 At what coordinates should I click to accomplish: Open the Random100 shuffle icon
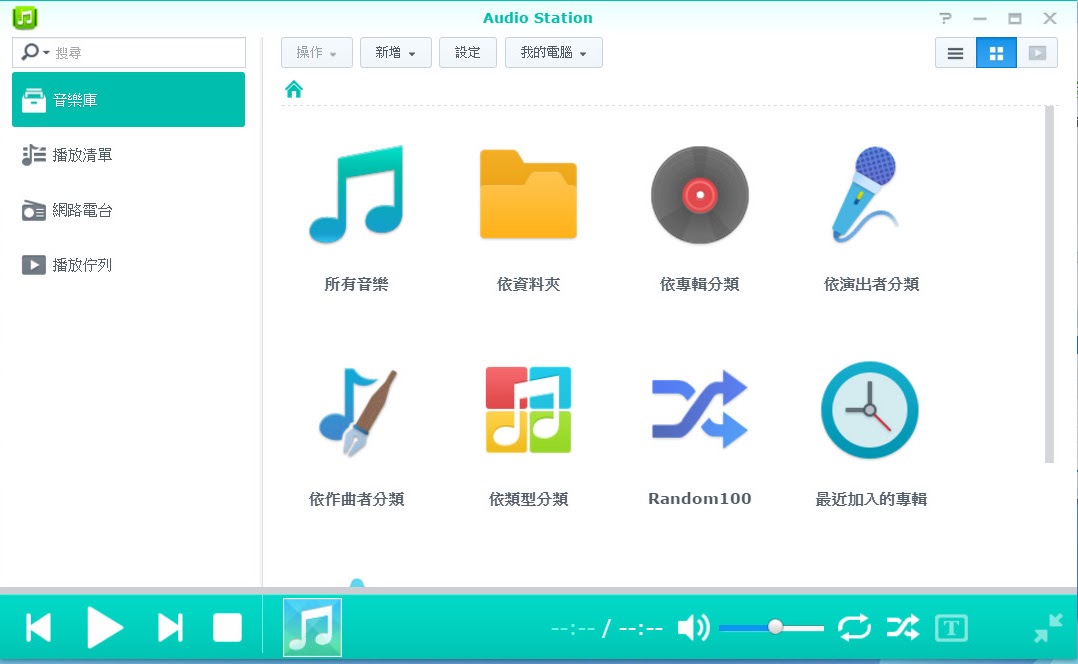pos(700,410)
